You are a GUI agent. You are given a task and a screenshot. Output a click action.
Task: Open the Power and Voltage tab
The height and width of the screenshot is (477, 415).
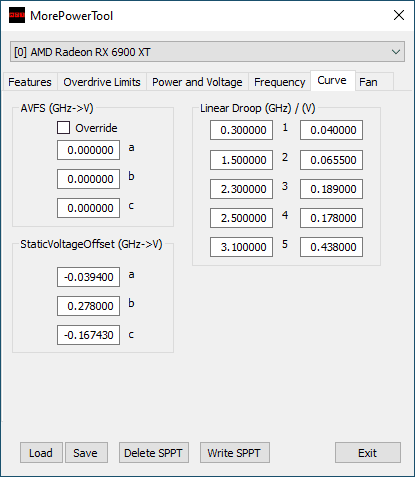tap(197, 82)
